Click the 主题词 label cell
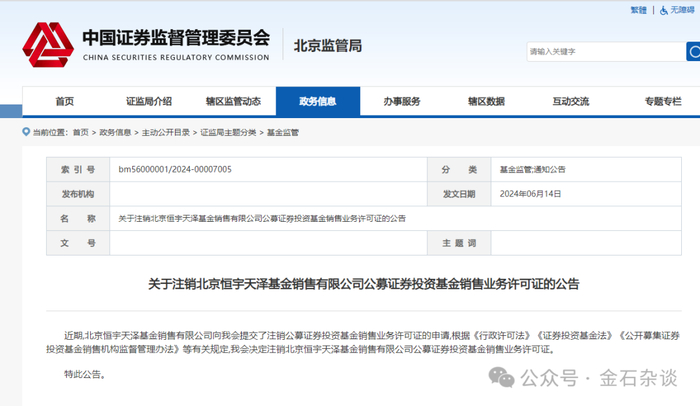The image size is (700, 406). [459, 243]
